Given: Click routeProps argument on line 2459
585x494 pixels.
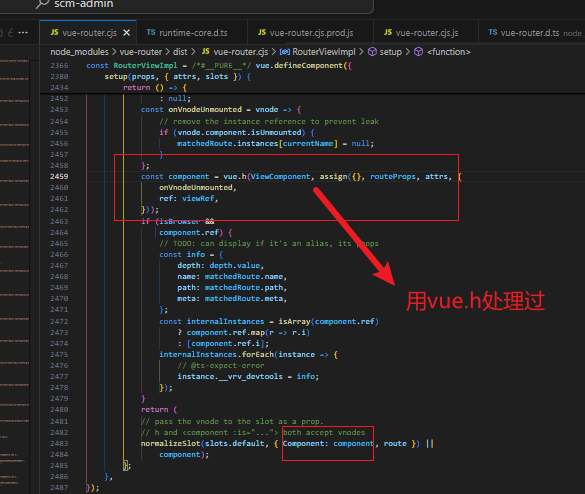Looking at the screenshot, I should [x=393, y=176].
